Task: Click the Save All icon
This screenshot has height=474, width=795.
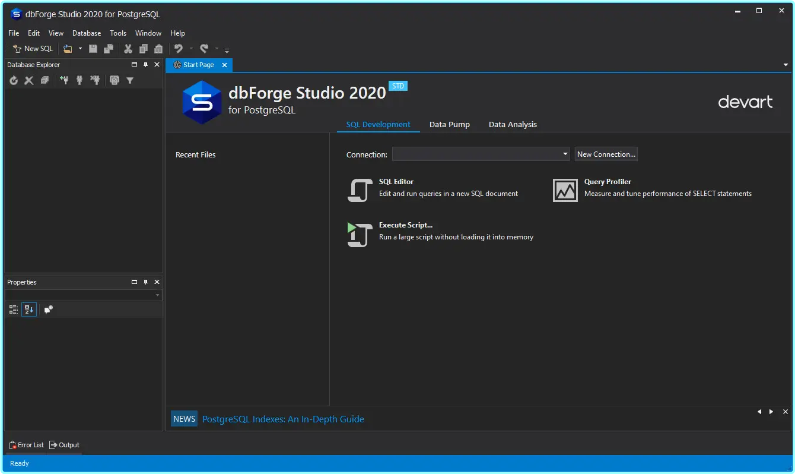Action: click(109, 49)
